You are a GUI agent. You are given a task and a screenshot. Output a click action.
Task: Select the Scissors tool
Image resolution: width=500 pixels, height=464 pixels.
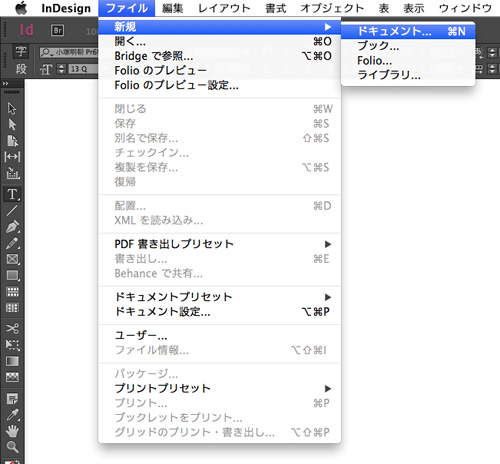(12, 329)
